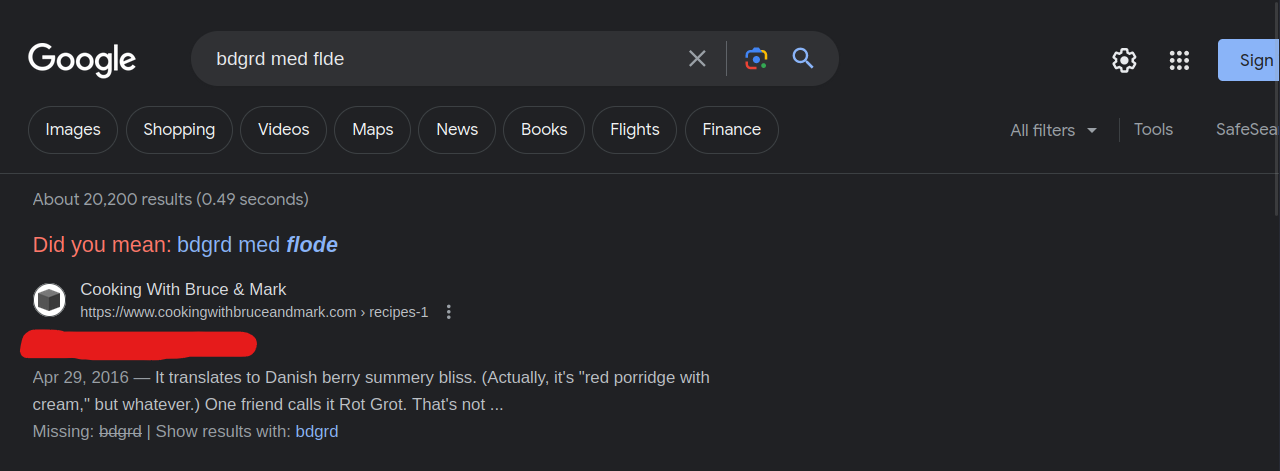Follow the 'bdgrd med flode' suggestion link

(257, 244)
